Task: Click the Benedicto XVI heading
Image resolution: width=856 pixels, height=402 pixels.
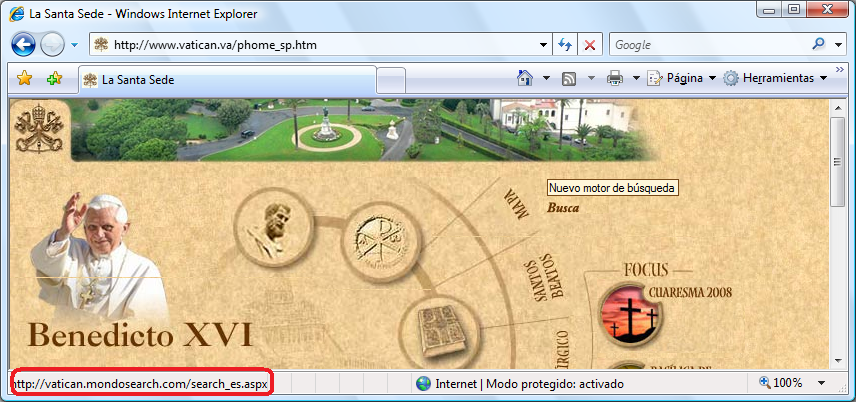Action: (140, 334)
